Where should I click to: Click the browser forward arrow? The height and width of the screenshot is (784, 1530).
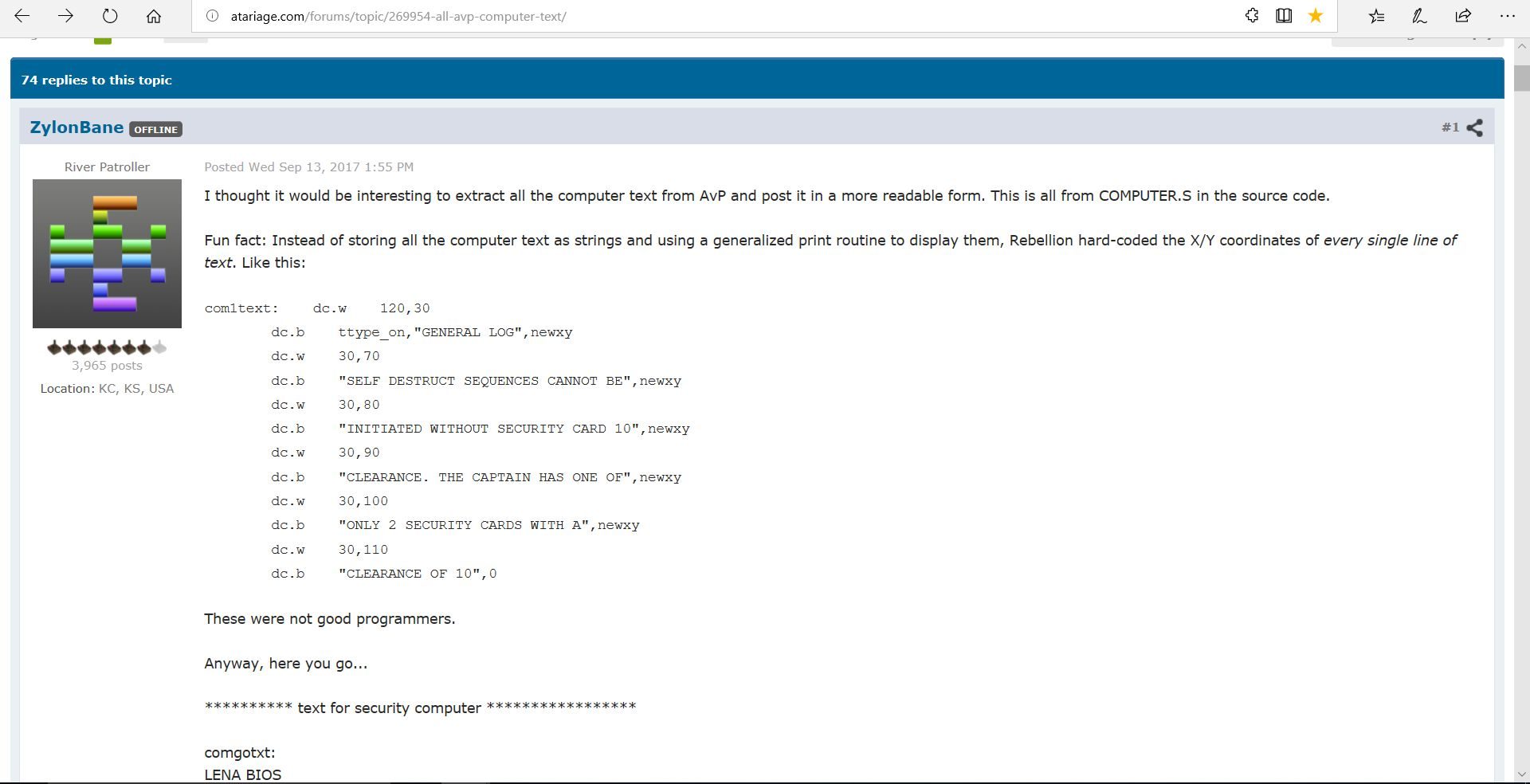(66, 16)
